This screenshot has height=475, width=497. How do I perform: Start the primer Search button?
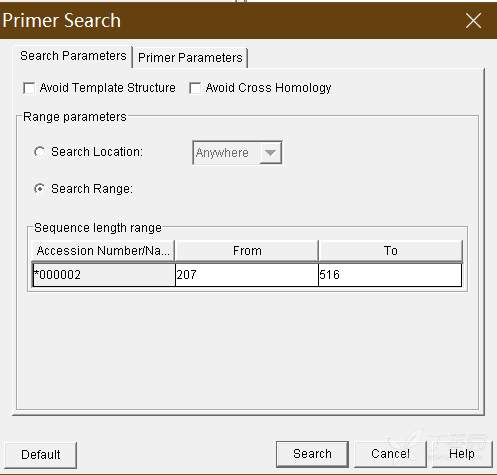pyautogui.click(x=312, y=454)
